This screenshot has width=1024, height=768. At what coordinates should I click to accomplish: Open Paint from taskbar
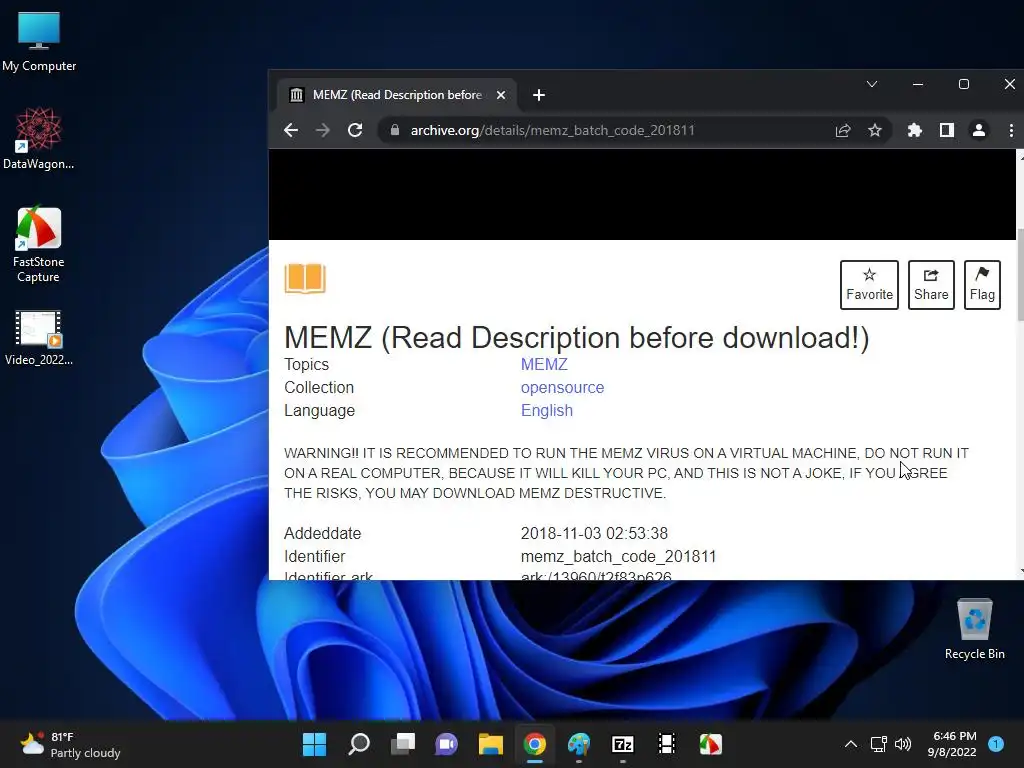coord(579,744)
